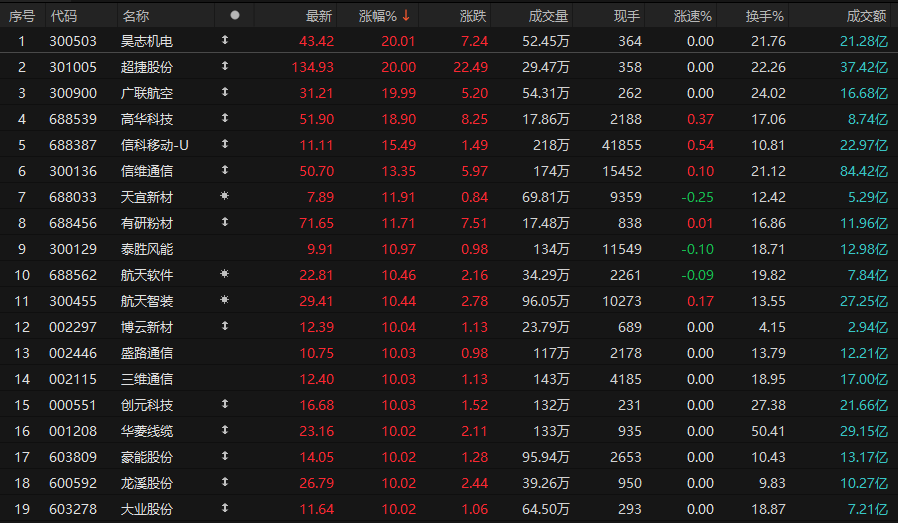Sort by 成交量 column header
Image resolution: width=898 pixels, height=523 pixels.
coord(548,16)
